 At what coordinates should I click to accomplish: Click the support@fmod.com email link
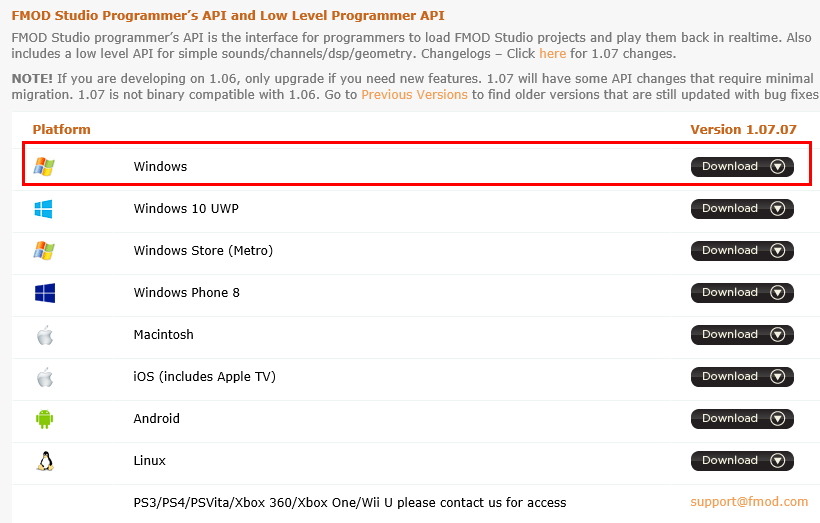pyautogui.click(x=749, y=502)
